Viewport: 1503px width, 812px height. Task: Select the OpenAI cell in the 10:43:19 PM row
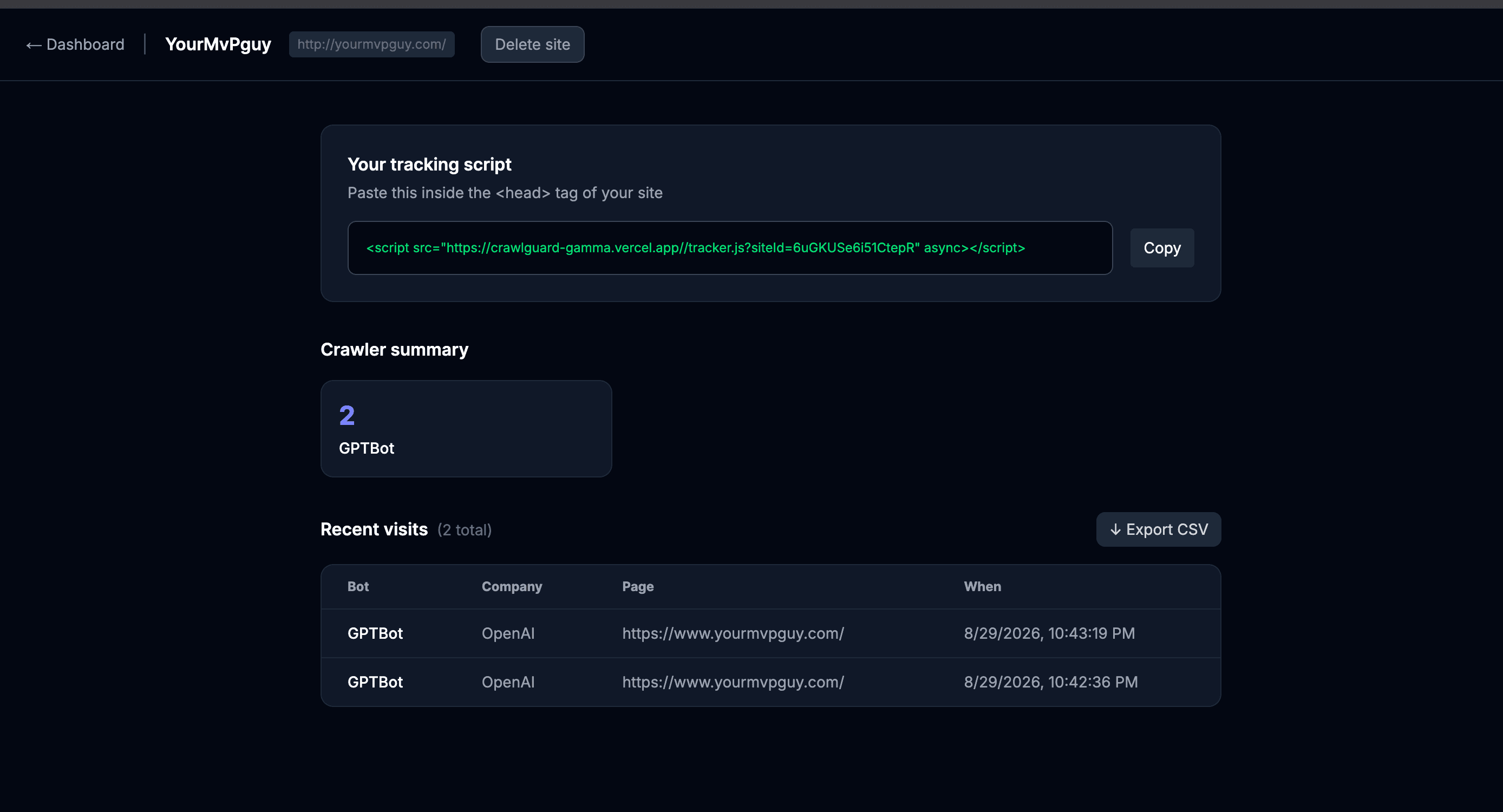(x=508, y=633)
